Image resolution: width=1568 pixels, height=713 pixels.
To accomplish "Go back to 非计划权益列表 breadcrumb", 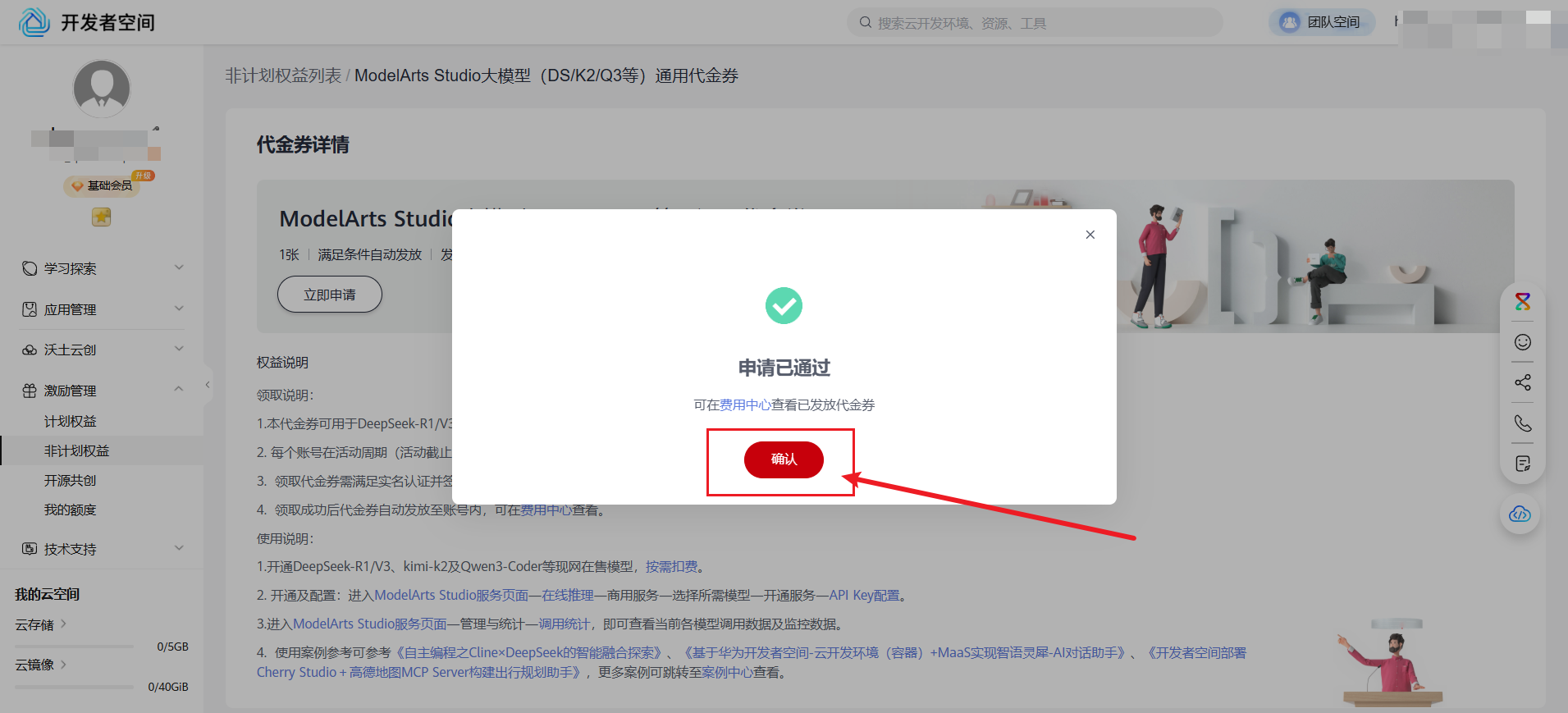I will (283, 75).
